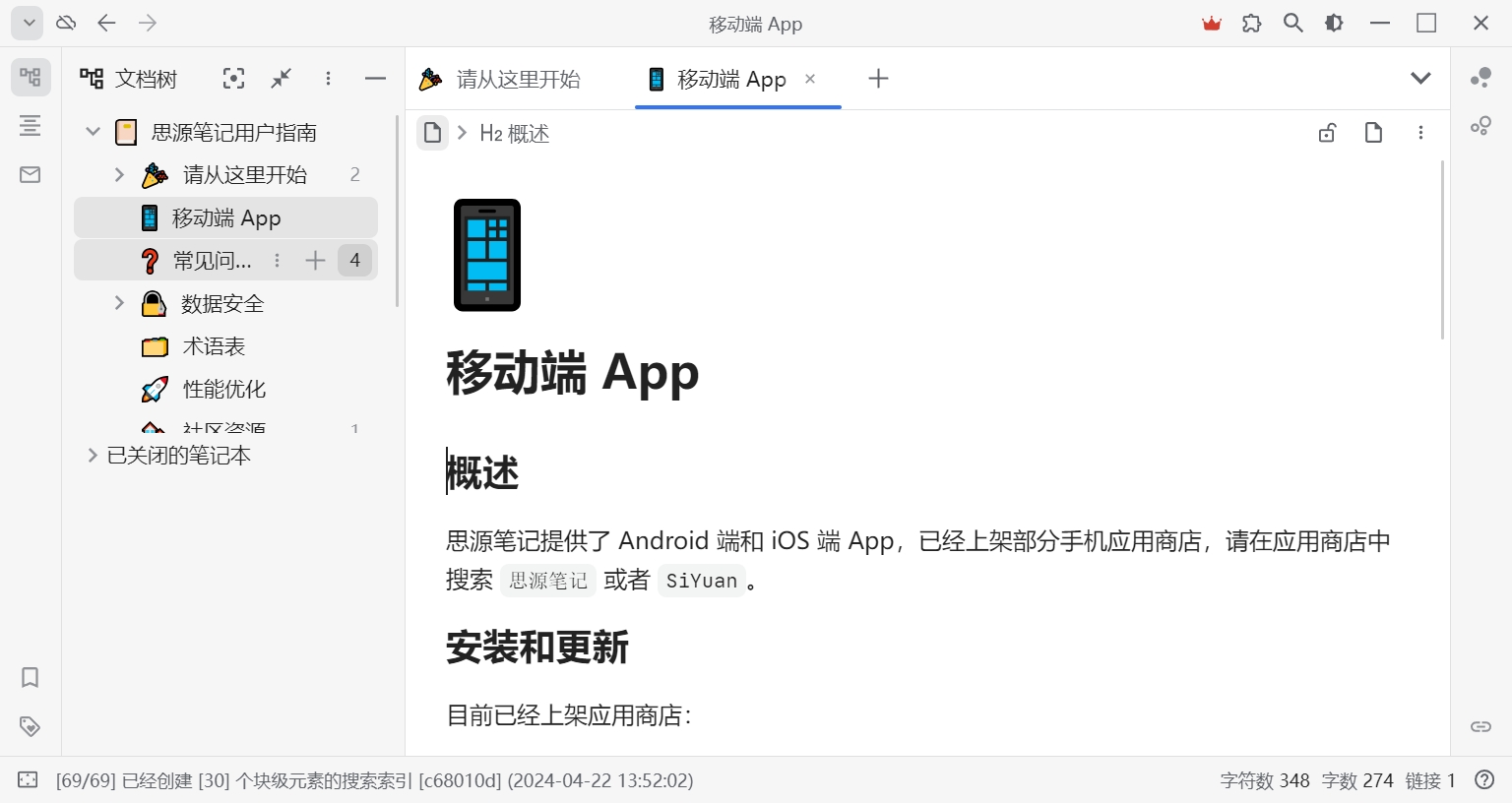Open the help icon in status bar
Screen dimensions: 1512x803
(1484, 780)
